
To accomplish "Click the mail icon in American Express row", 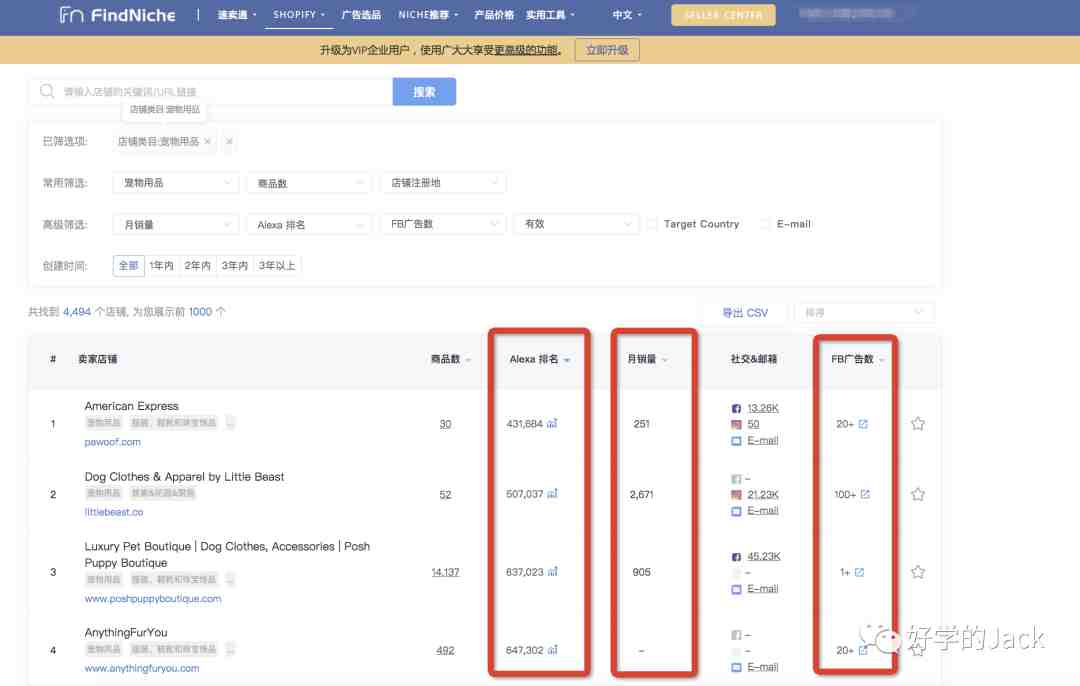I will 736,441.
